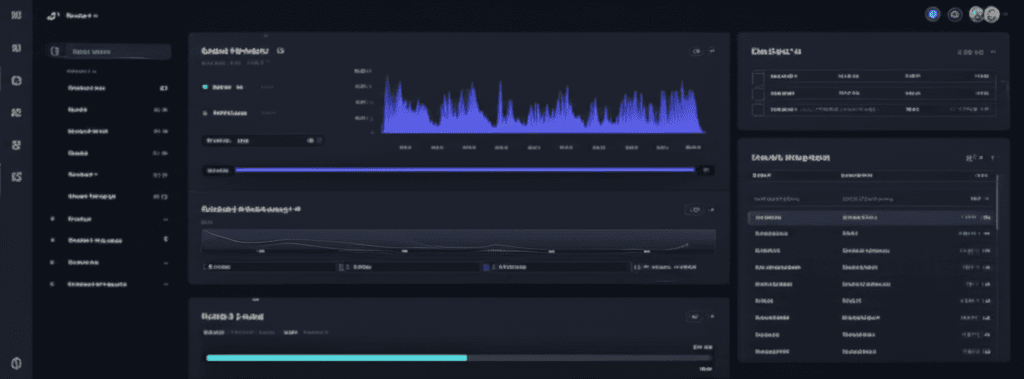This screenshot has width=1024, height=379.
Task: Toggle the pill switch in cyan-bar panel header
Action: [x=695, y=316]
